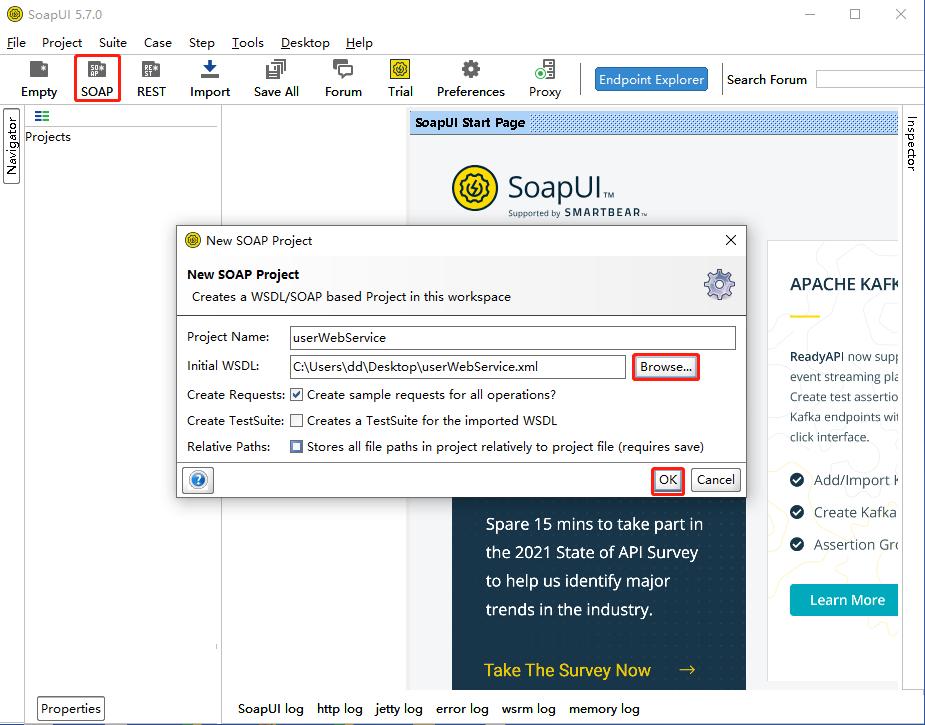Click the Proxy toolbar icon
The image size is (925, 725).
coord(544,79)
